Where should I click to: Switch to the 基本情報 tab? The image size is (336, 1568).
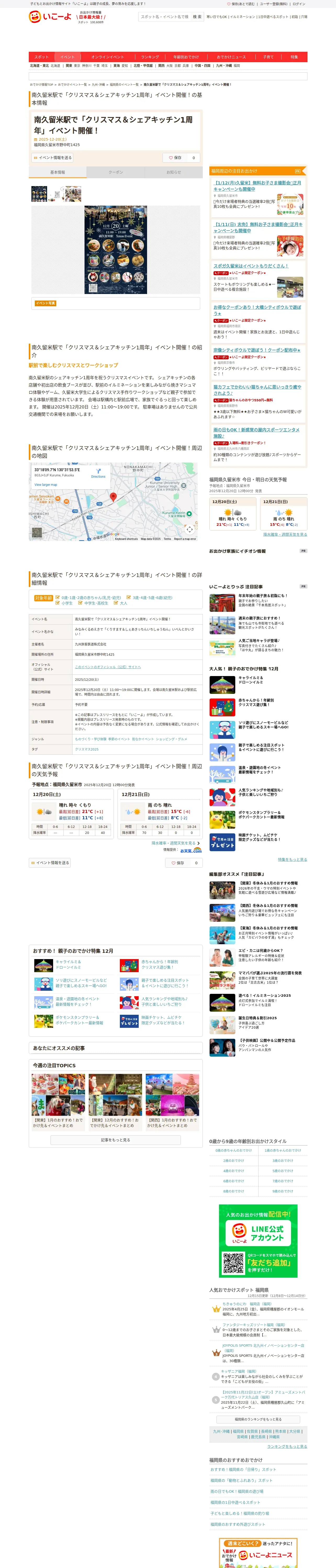[57, 172]
